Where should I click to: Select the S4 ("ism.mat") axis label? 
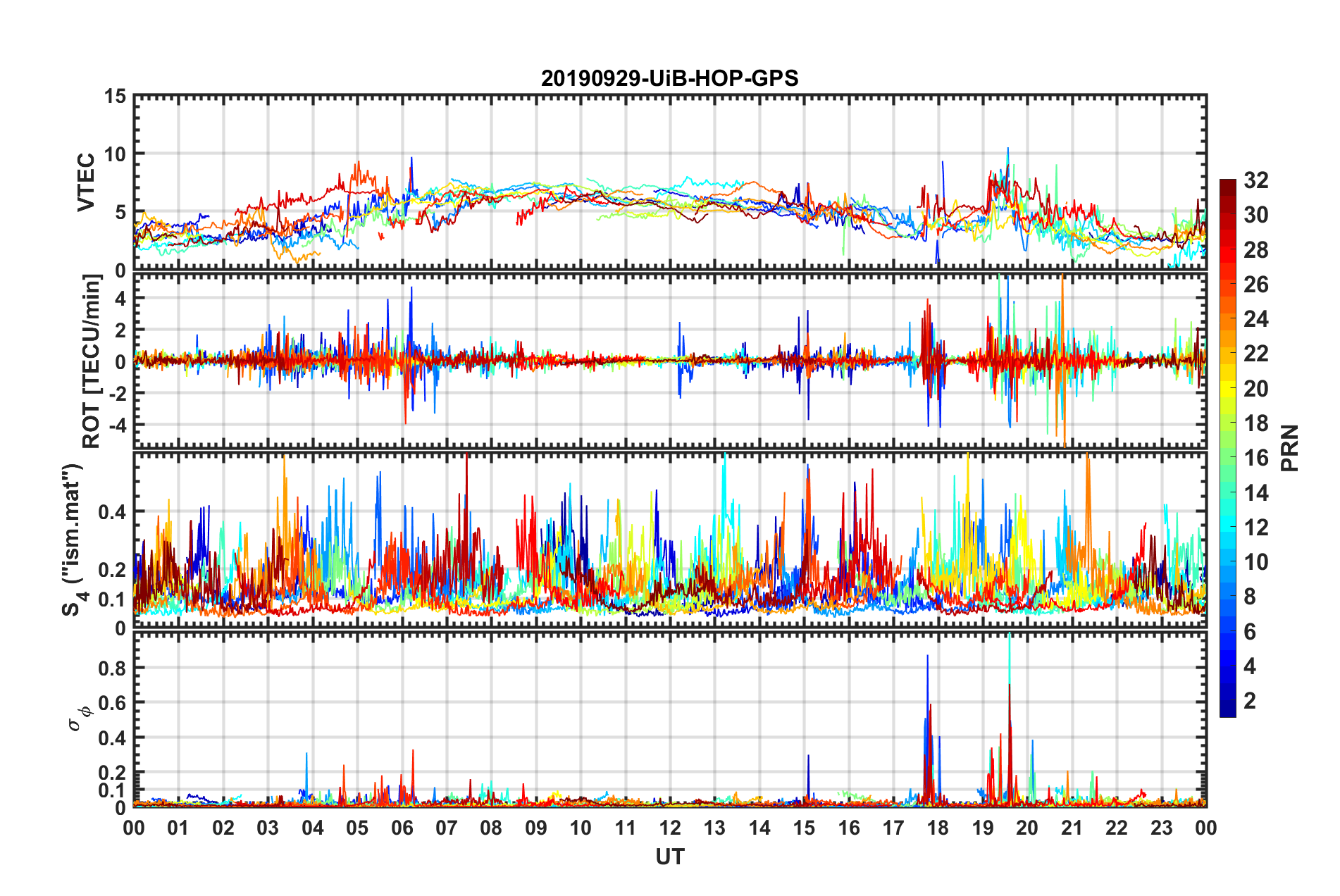click(x=74, y=540)
